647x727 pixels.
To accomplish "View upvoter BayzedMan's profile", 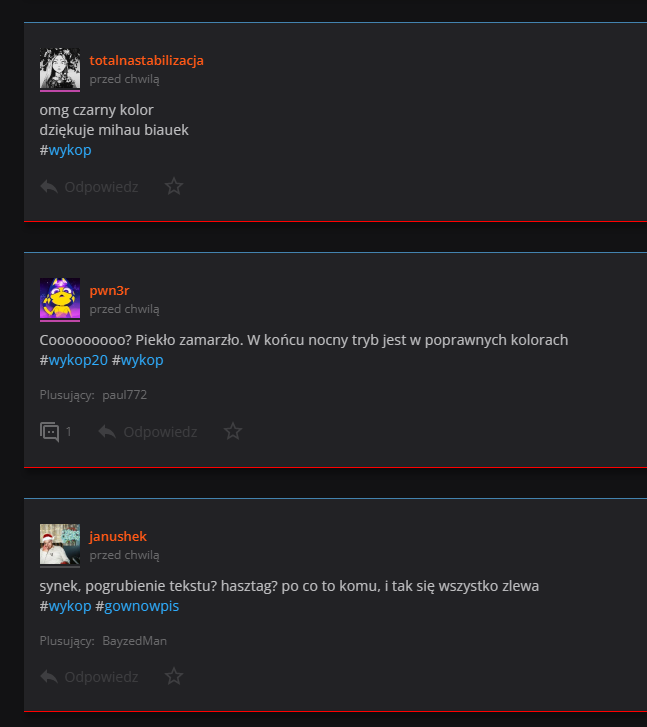I will coord(135,641).
